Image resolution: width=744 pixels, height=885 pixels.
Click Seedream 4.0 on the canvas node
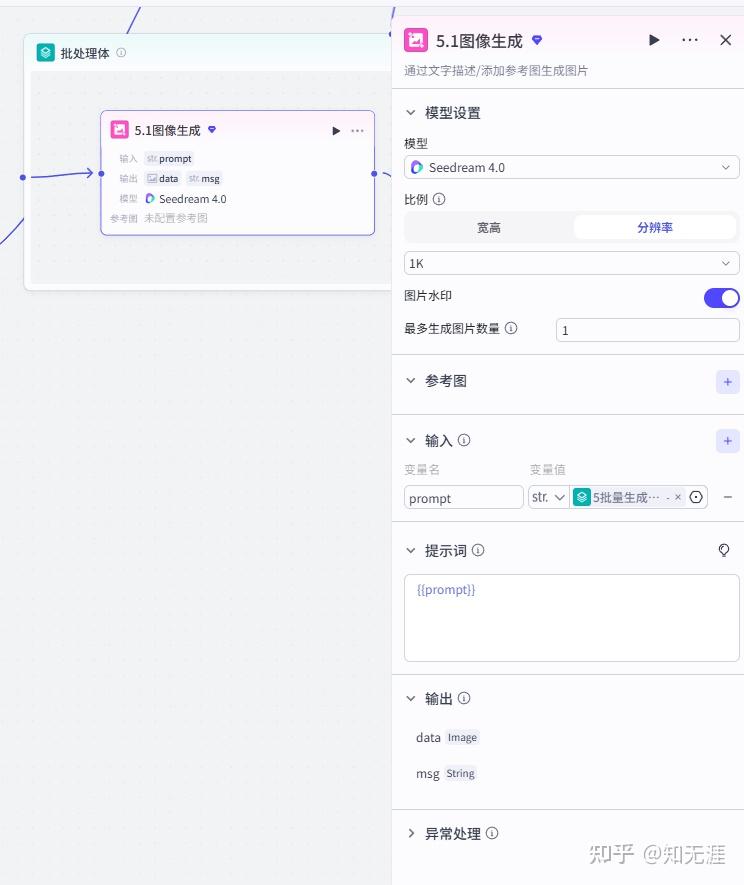click(x=186, y=199)
